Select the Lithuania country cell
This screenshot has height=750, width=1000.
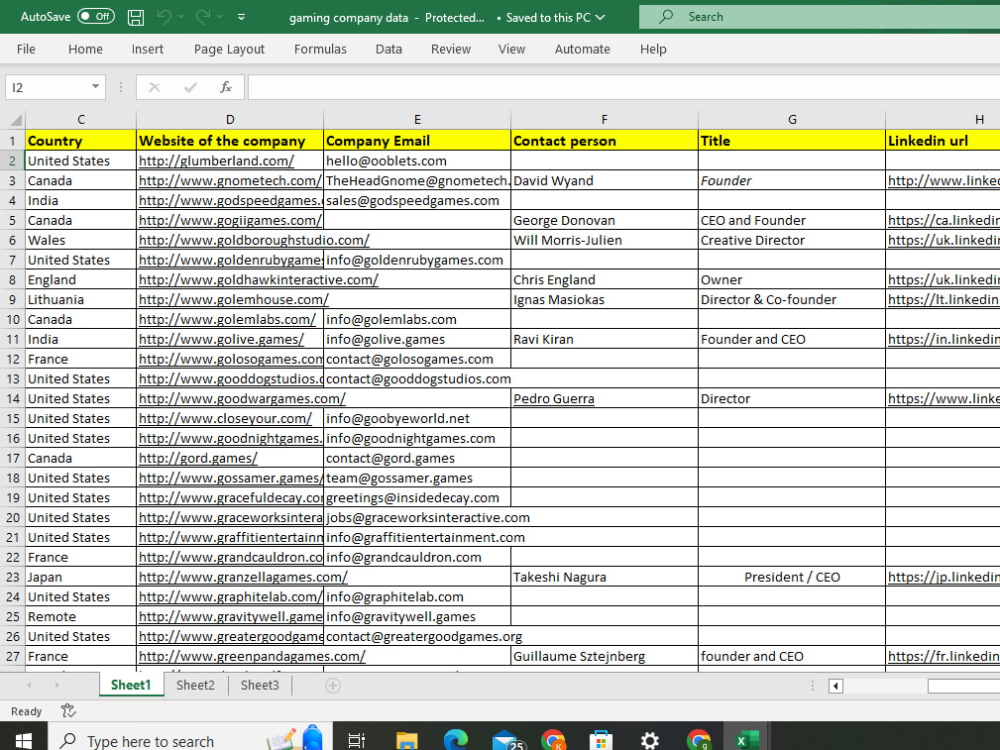(81, 300)
